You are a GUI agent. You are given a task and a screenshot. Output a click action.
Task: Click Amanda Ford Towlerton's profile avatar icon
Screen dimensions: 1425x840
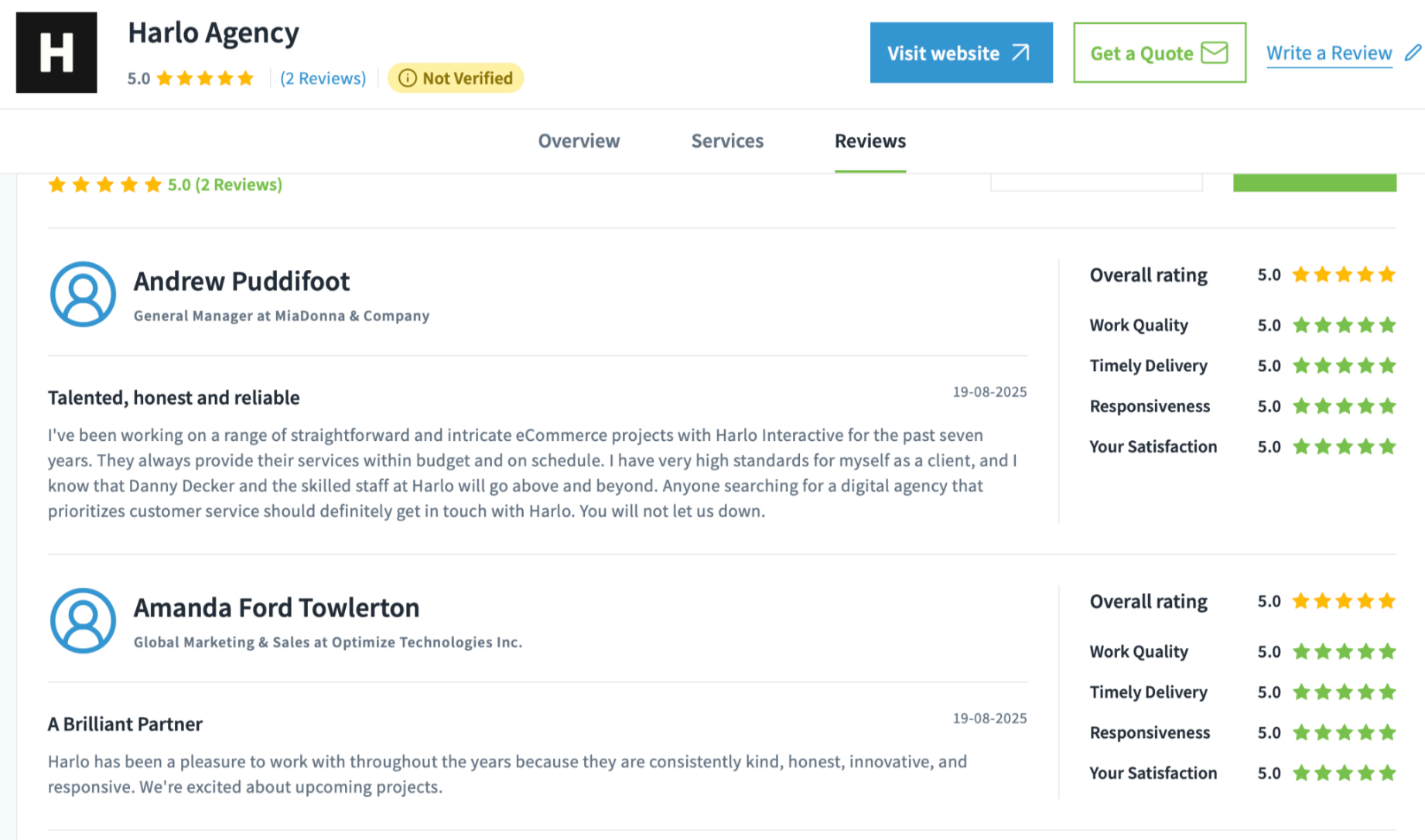83,620
